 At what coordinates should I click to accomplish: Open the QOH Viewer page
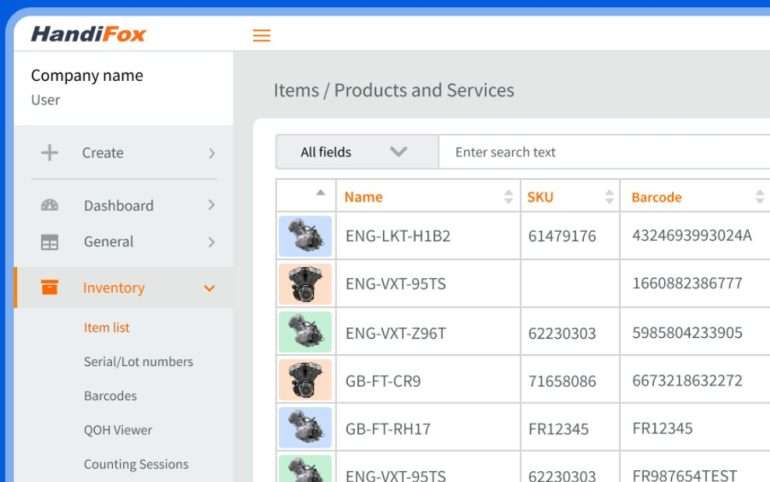click(118, 430)
